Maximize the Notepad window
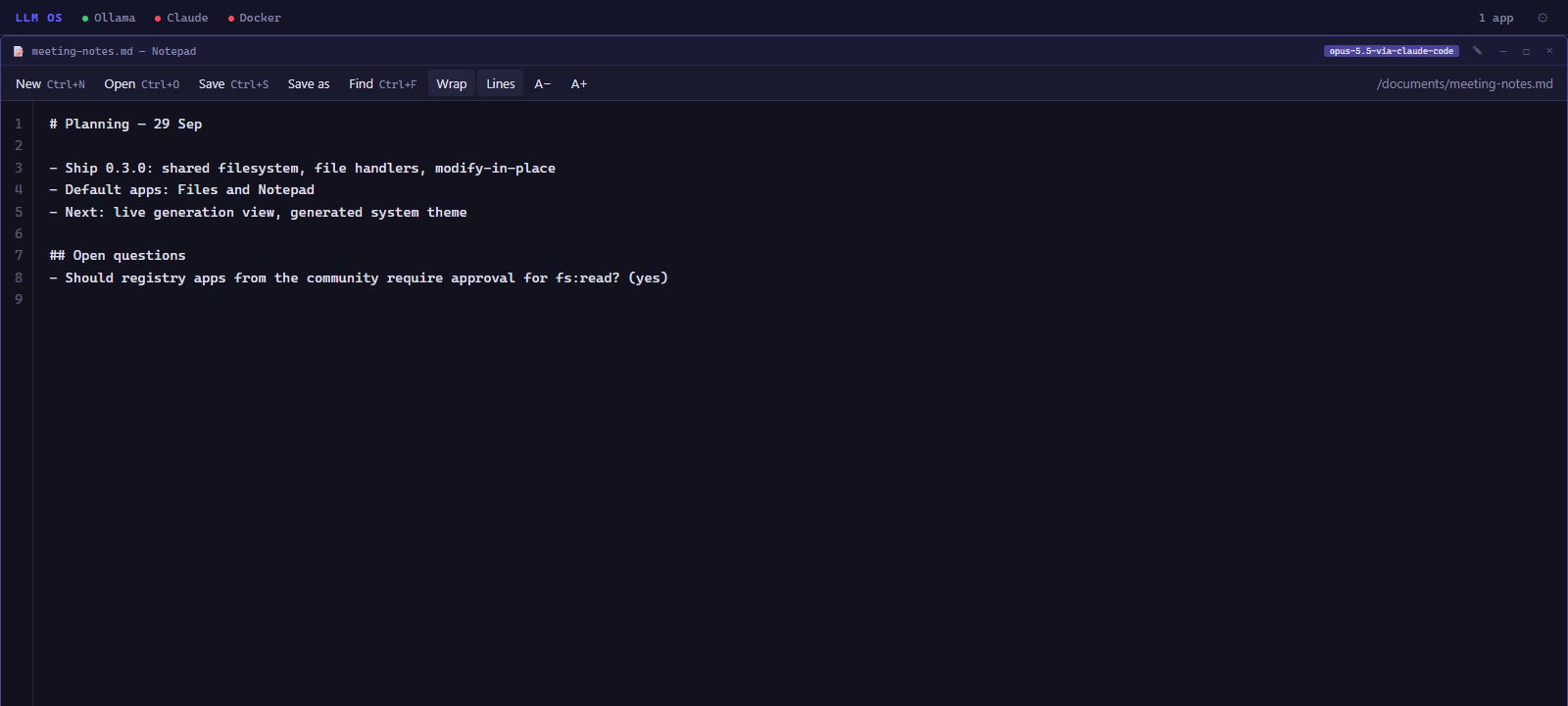The width and height of the screenshot is (1568, 706). click(1526, 51)
